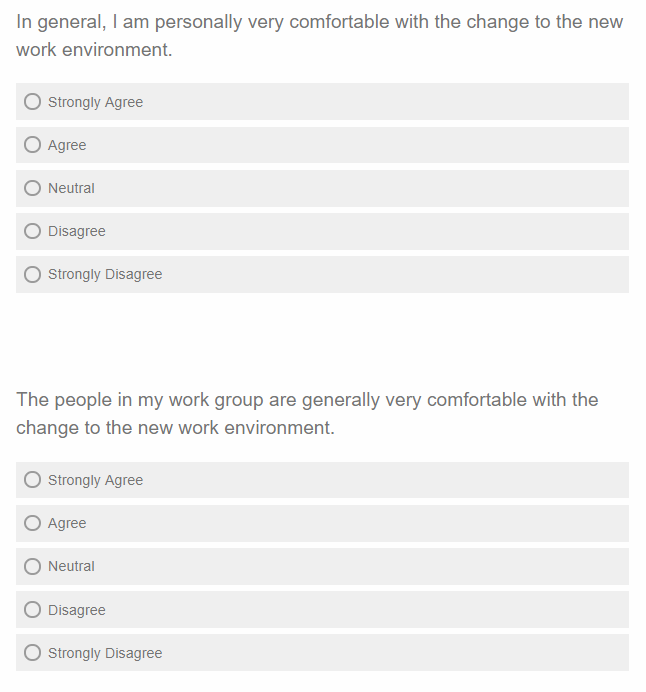Click the 'Agree' label text in first question
This screenshot has width=646, height=692.
[67, 145]
